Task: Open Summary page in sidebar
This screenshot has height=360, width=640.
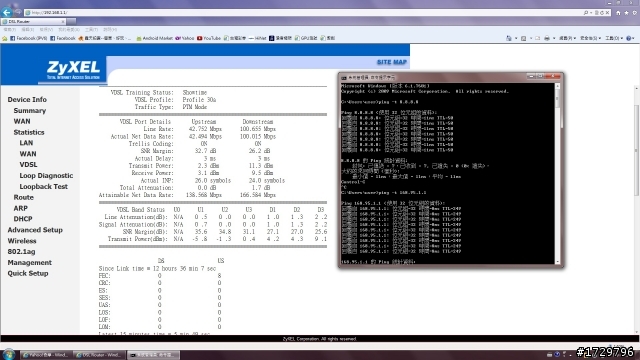Action: coord(29,111)
